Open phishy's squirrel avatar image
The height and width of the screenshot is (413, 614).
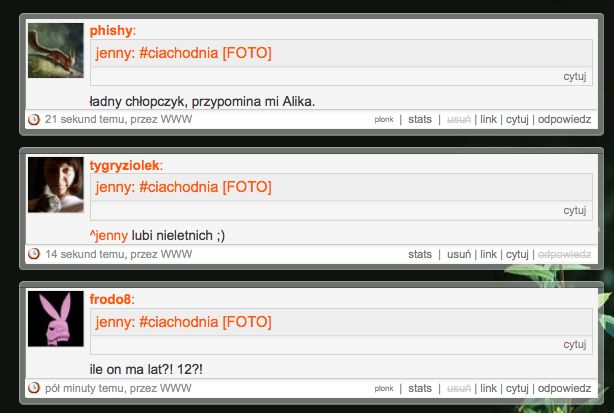pos(56,50)
